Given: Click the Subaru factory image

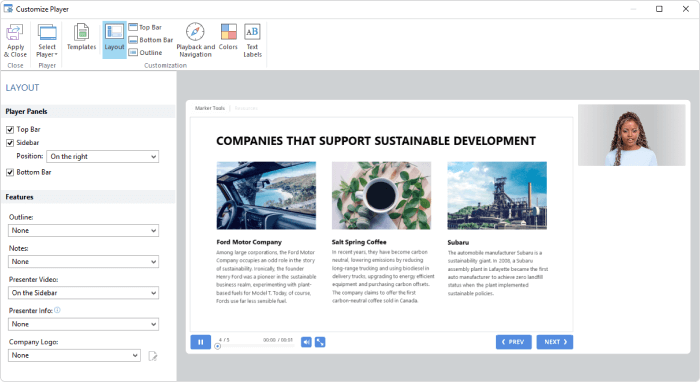Looking at the screenshot, I should point(497,195).
